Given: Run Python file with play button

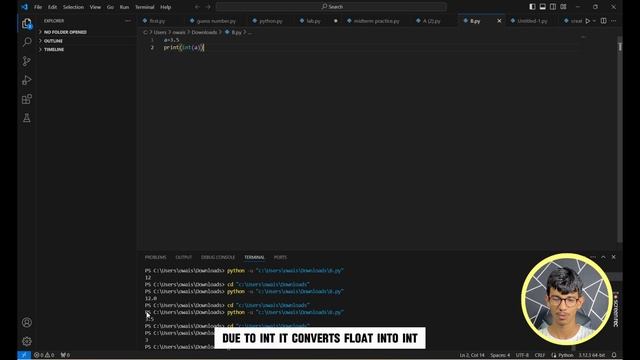Looking at the screenshot, I should (x=588, y=21).
